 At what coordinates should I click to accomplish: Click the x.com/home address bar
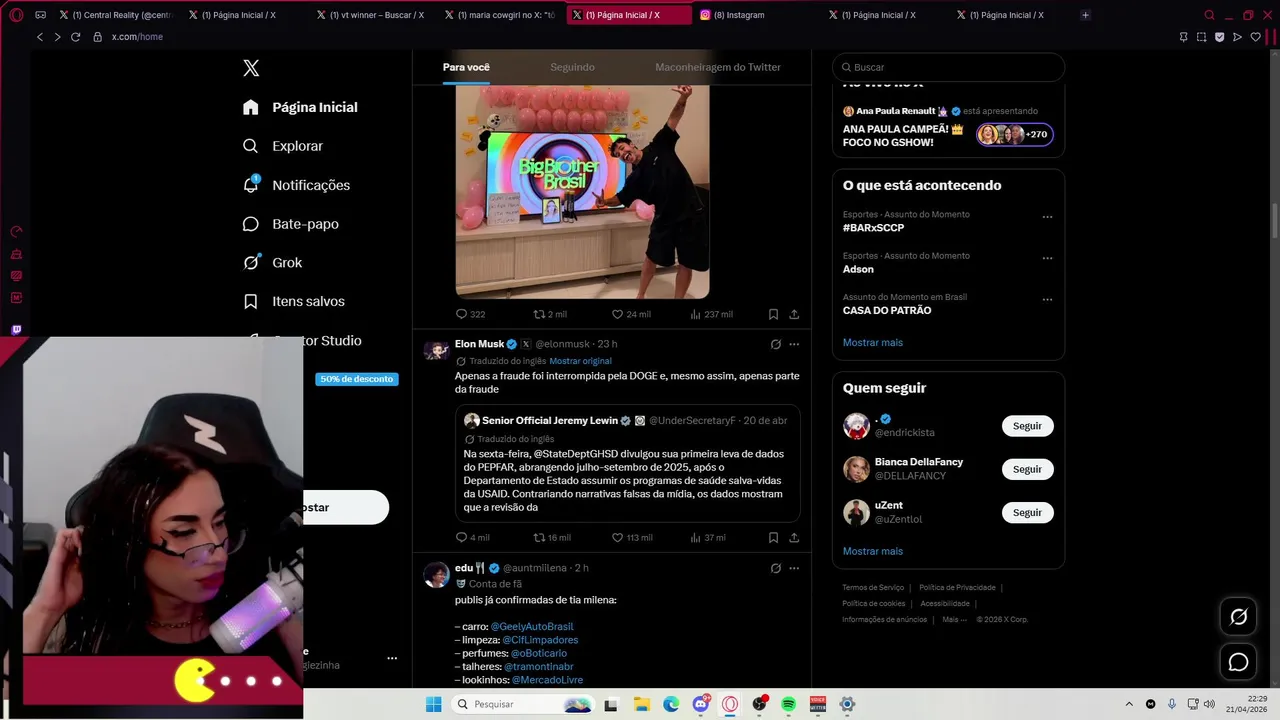pyautogui.click(x=137, y=37)
